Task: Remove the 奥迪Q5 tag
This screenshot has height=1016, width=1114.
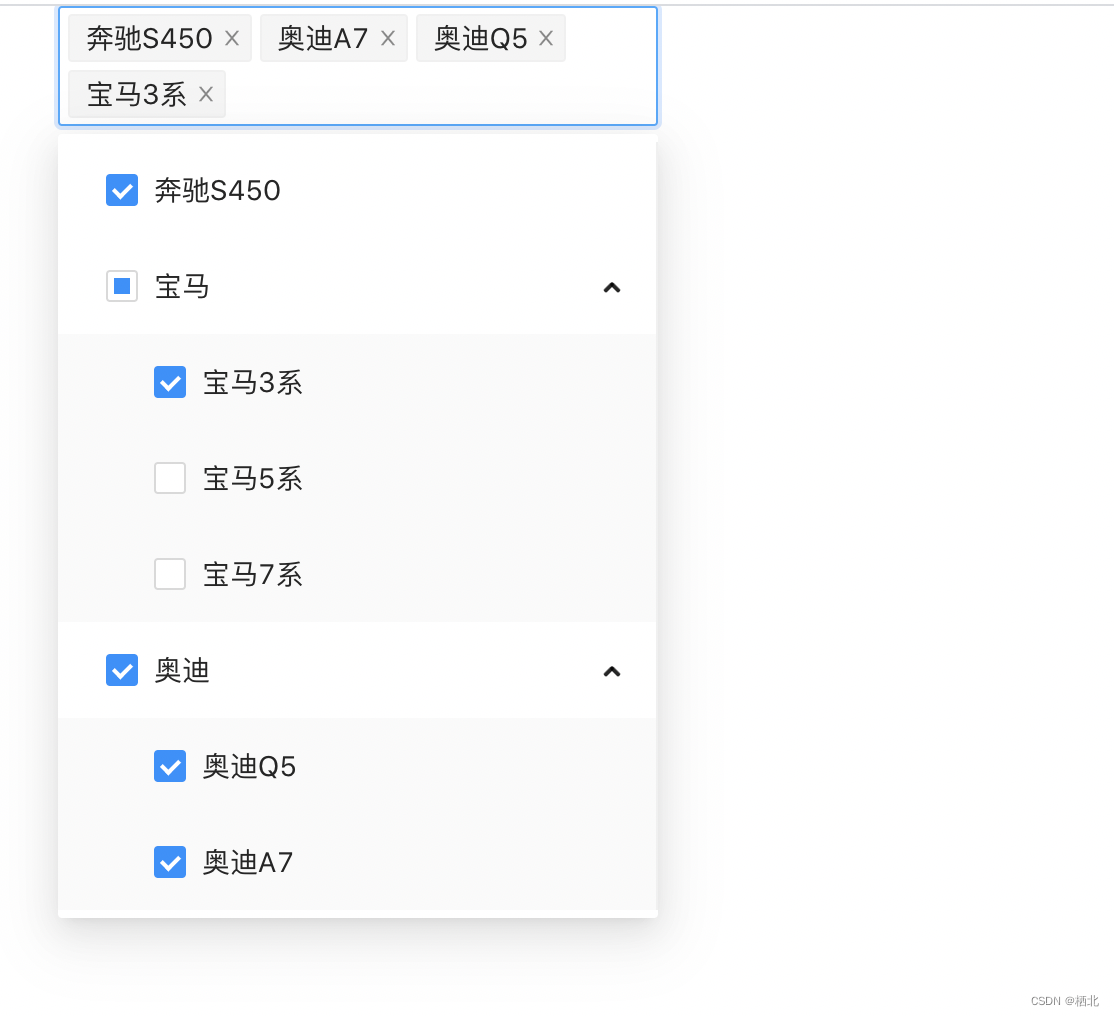Action: click(545, 38)
